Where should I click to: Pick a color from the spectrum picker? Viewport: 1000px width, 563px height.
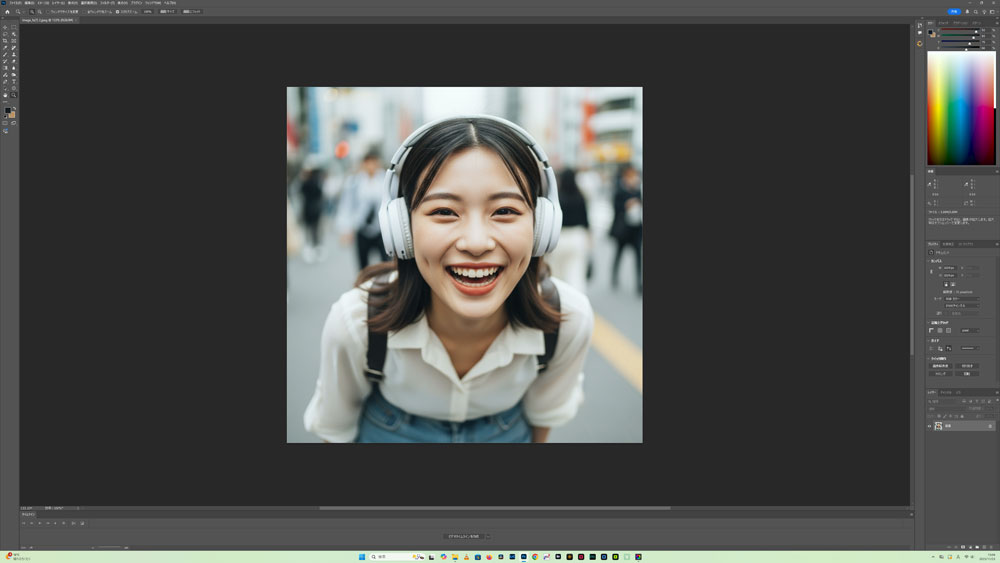[960, 108]
